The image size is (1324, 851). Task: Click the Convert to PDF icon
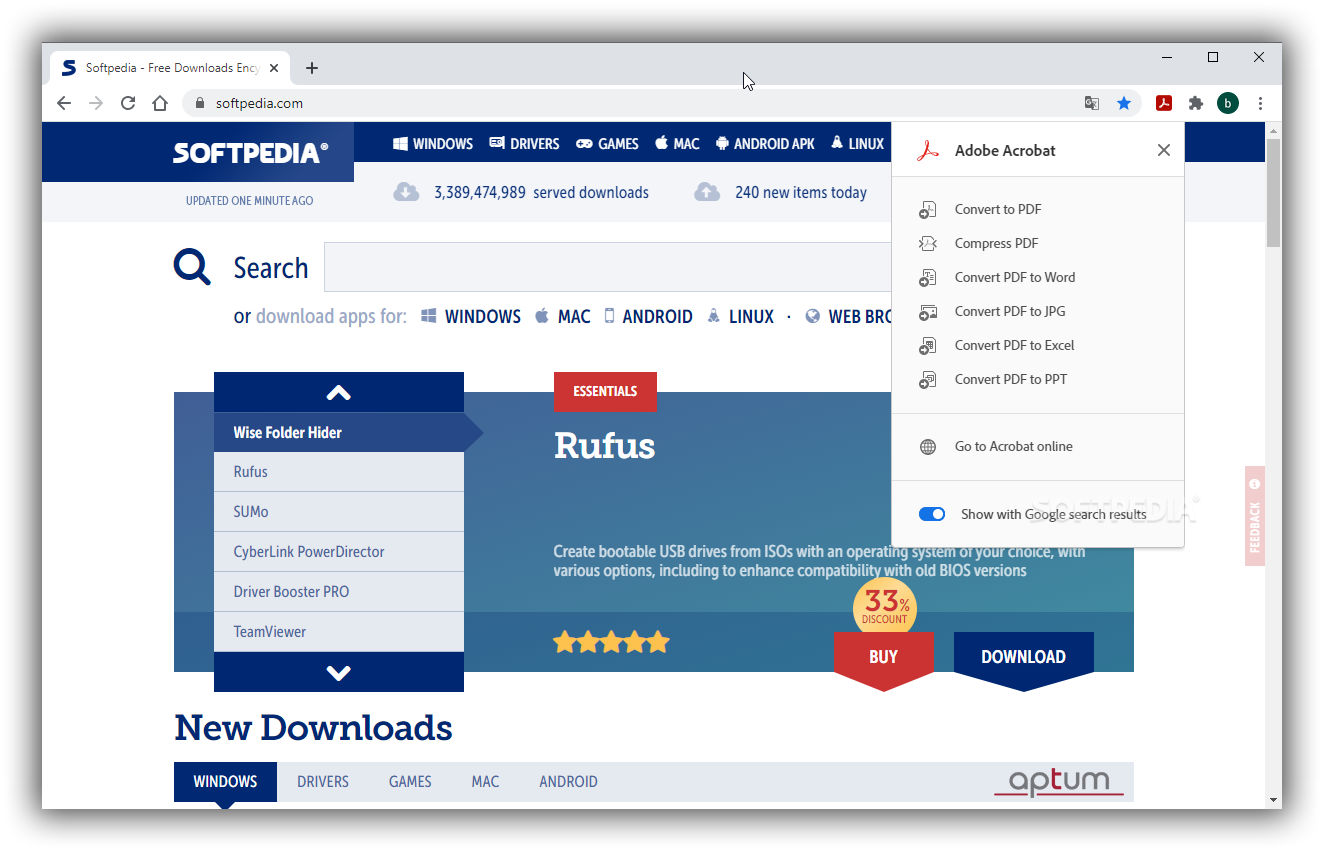pos(928,210)
